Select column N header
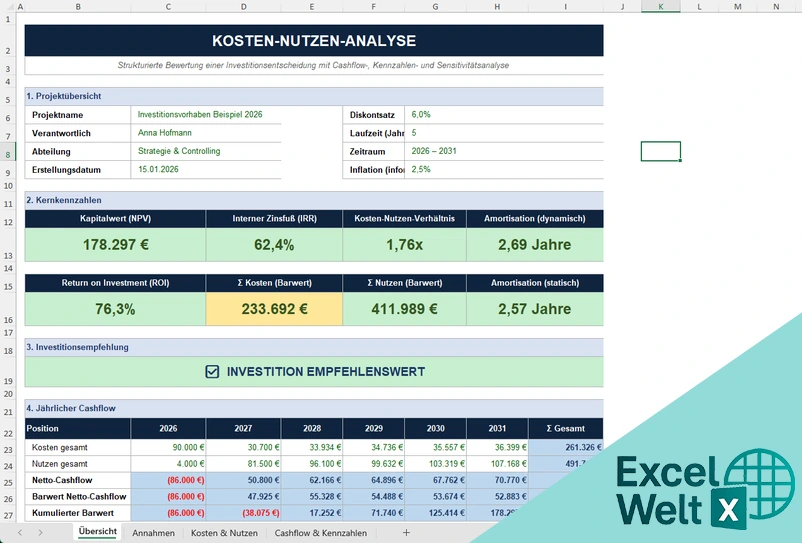Screen dimensions: 802x543 [x=776, y=7]
